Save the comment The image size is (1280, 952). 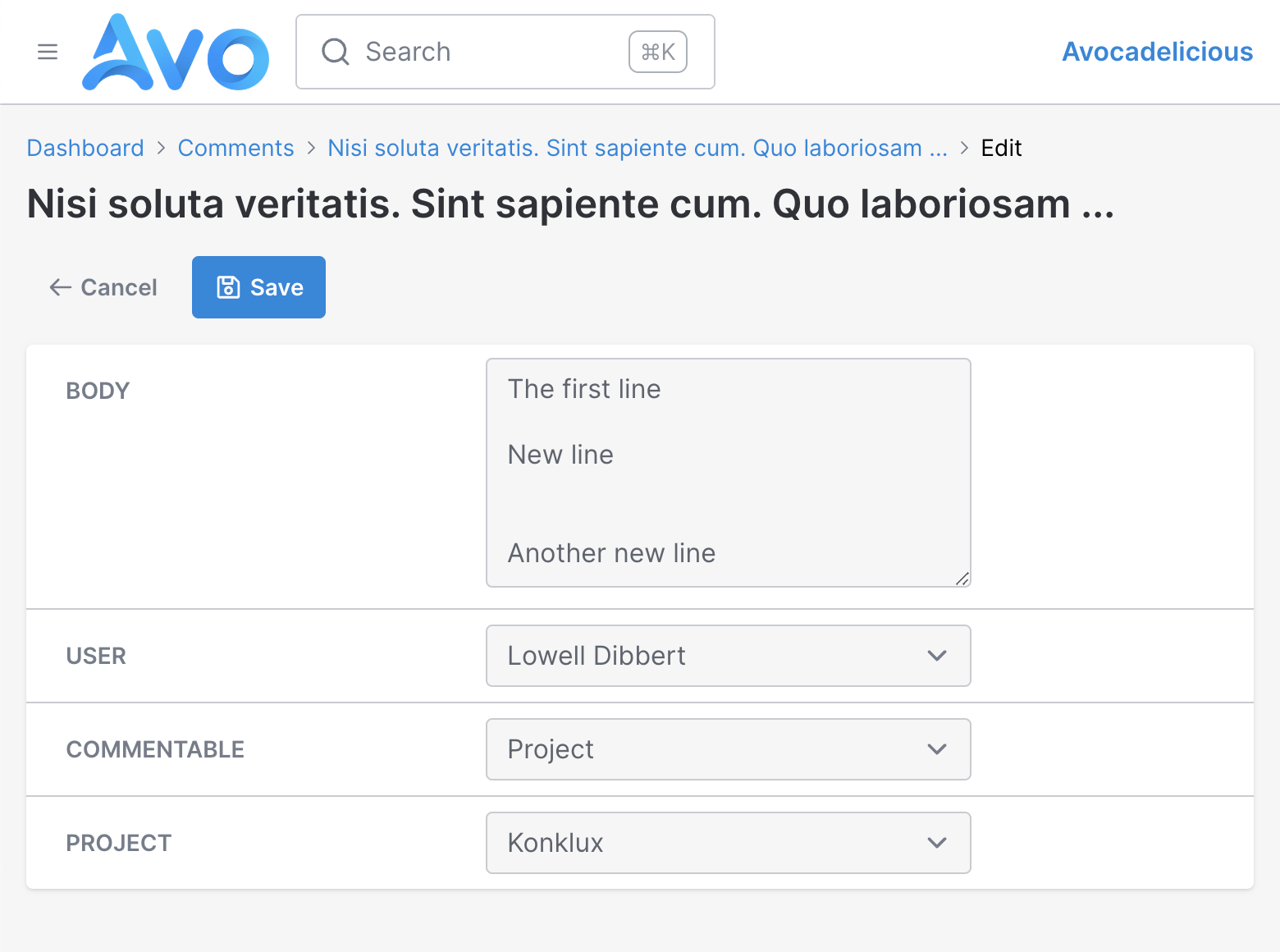[x=258, y=287]
